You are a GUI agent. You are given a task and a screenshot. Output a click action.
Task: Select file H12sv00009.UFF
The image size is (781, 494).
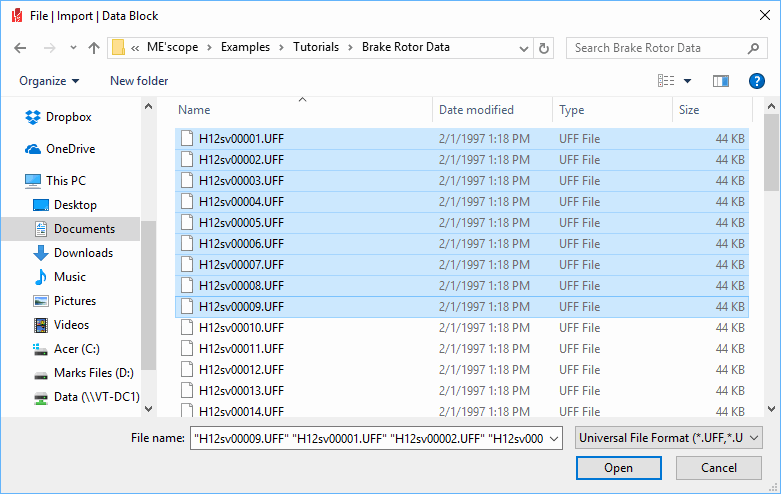pyautogui.click(x=462, y=307)
